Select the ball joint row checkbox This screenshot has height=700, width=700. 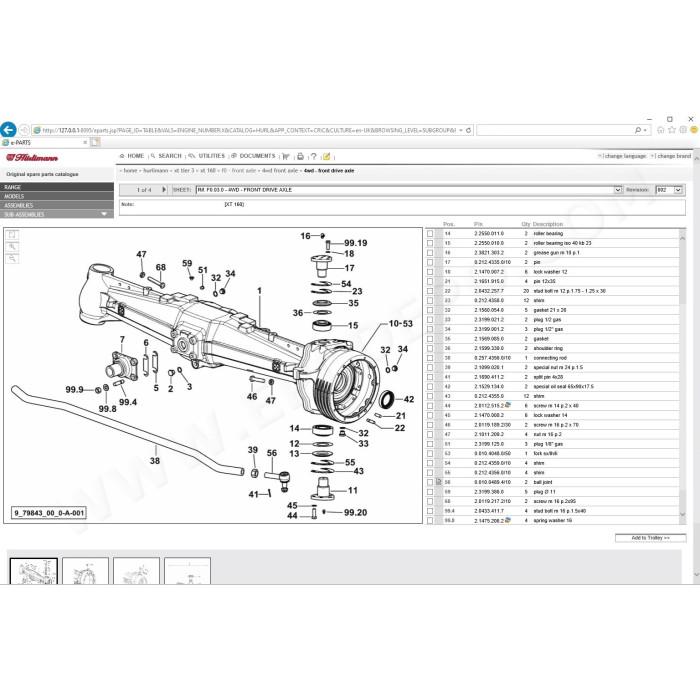pyautogui.click(x=430, y=482)
